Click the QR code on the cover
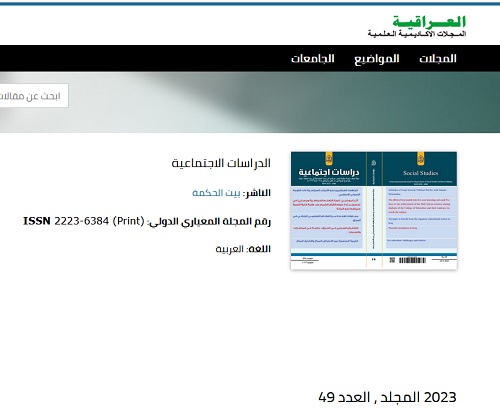The height and width of the screenshot is (415, 500). 392,260
